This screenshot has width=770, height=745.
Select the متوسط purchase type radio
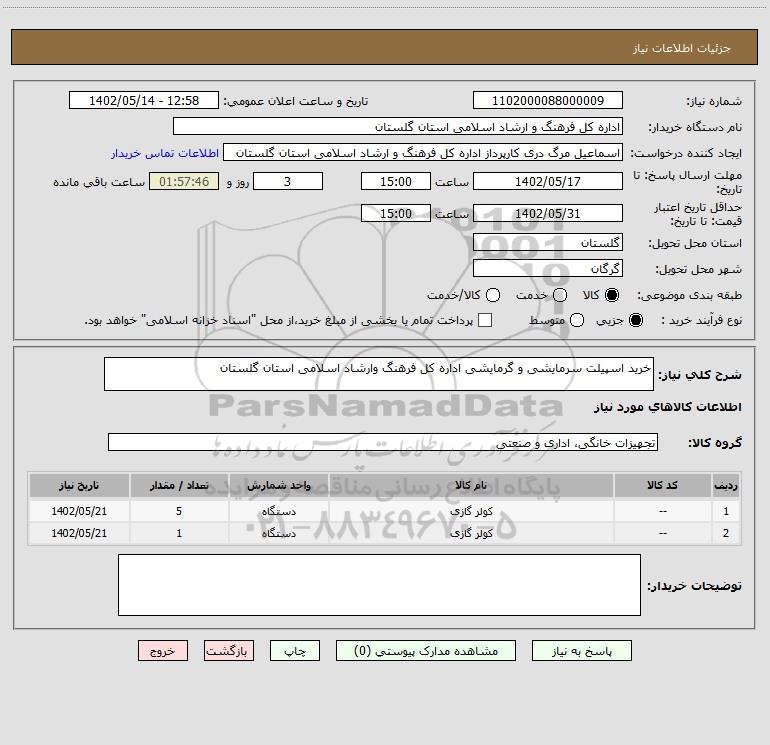click(577, 321)
